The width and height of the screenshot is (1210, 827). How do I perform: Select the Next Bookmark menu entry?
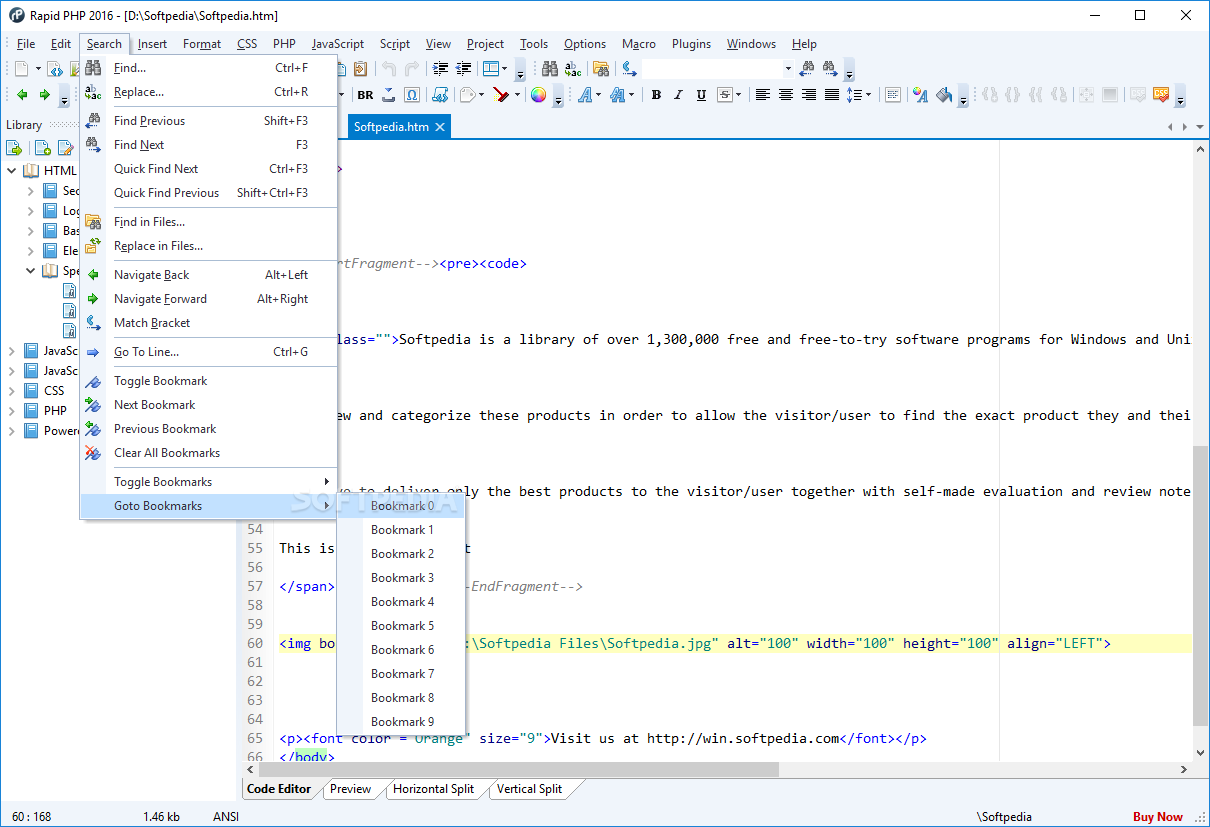click(x=209, y=405)
